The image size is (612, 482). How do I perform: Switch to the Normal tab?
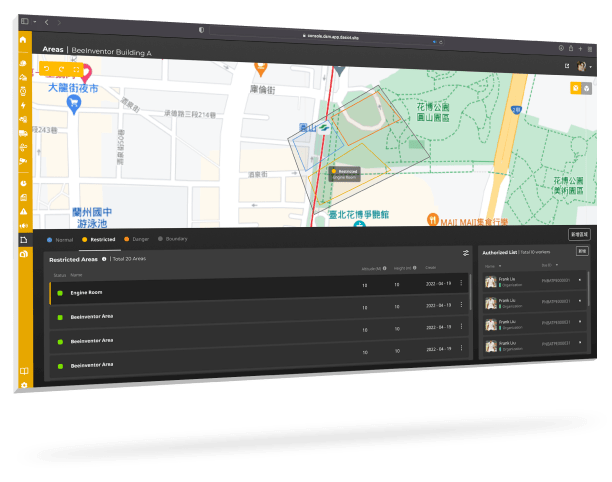62,239
